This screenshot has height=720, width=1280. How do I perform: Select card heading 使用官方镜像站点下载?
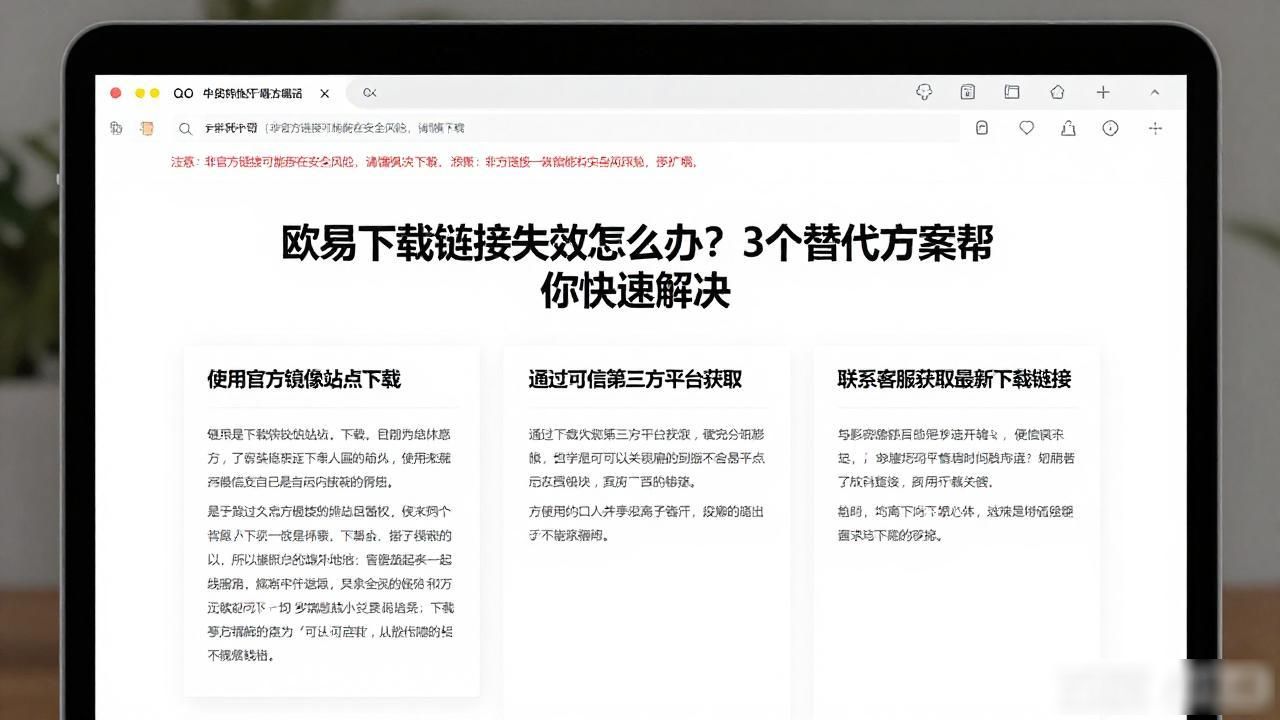304,379
